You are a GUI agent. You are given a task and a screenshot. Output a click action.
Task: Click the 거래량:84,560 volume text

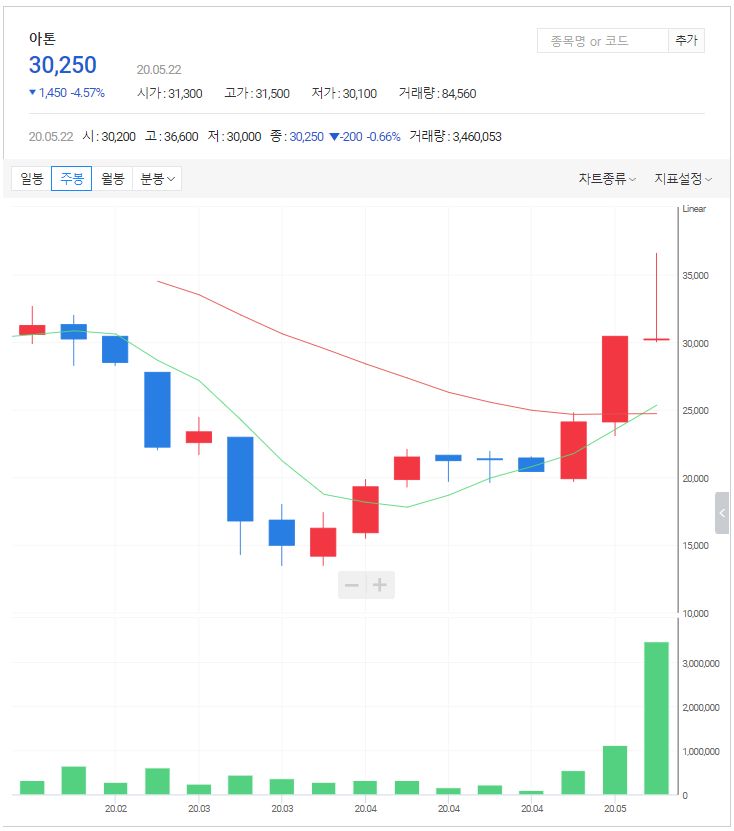pyautogui.click(x=437, y=93)
